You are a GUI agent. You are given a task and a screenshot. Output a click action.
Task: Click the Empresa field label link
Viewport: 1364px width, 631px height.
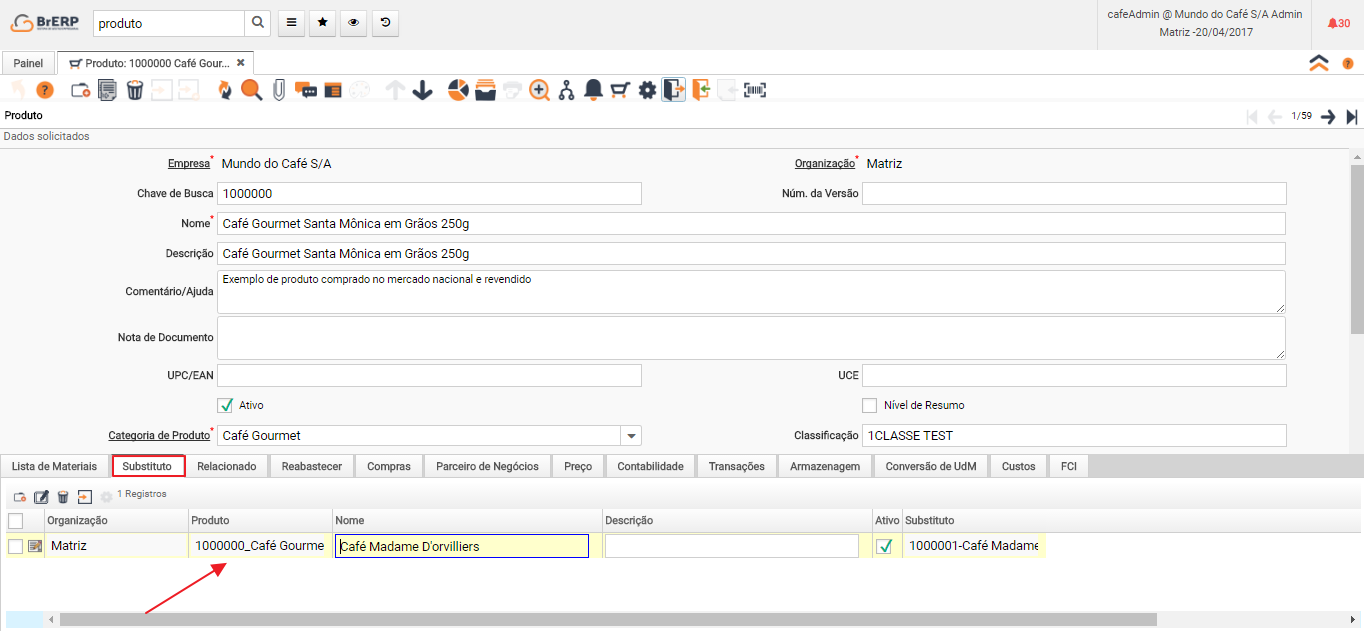188,163
